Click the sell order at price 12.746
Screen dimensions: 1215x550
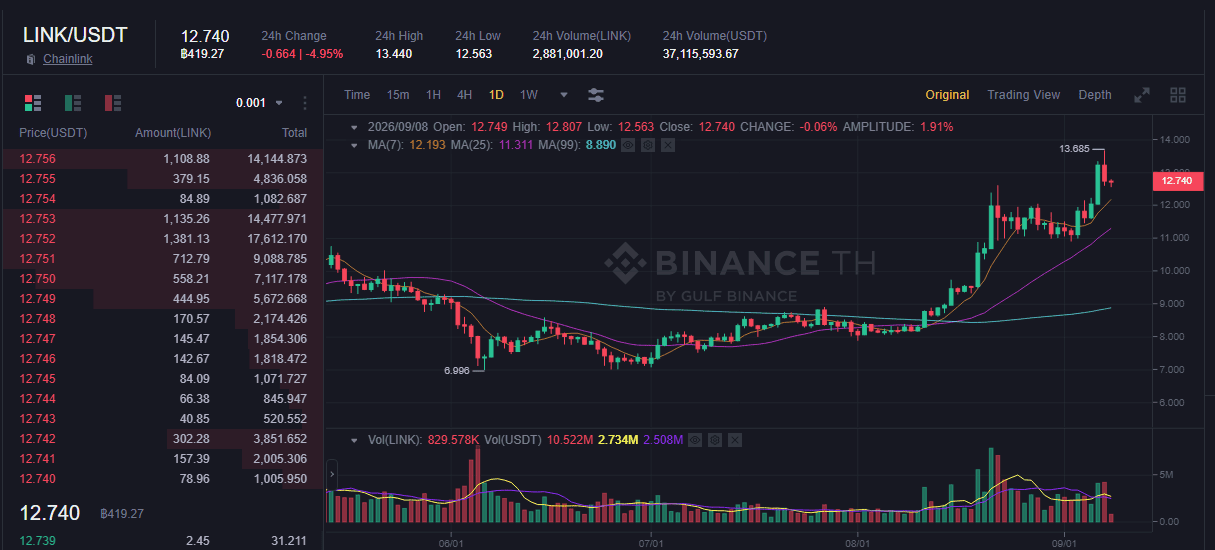(163, 359)
